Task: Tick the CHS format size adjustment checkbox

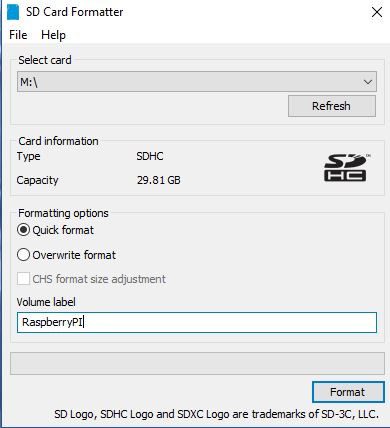Action: pos(23,279)
